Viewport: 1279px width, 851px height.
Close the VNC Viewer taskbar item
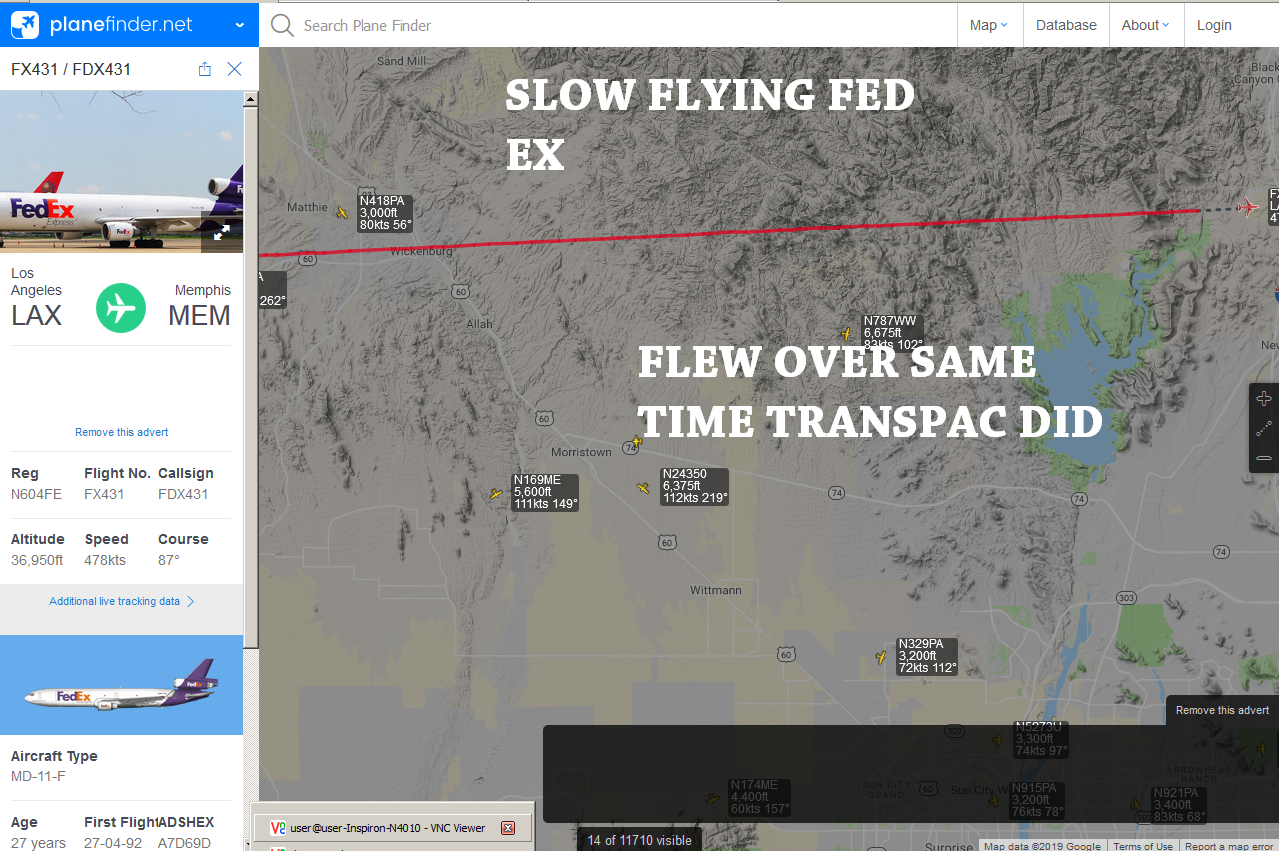pyautogui.click(x=508, y=828)
